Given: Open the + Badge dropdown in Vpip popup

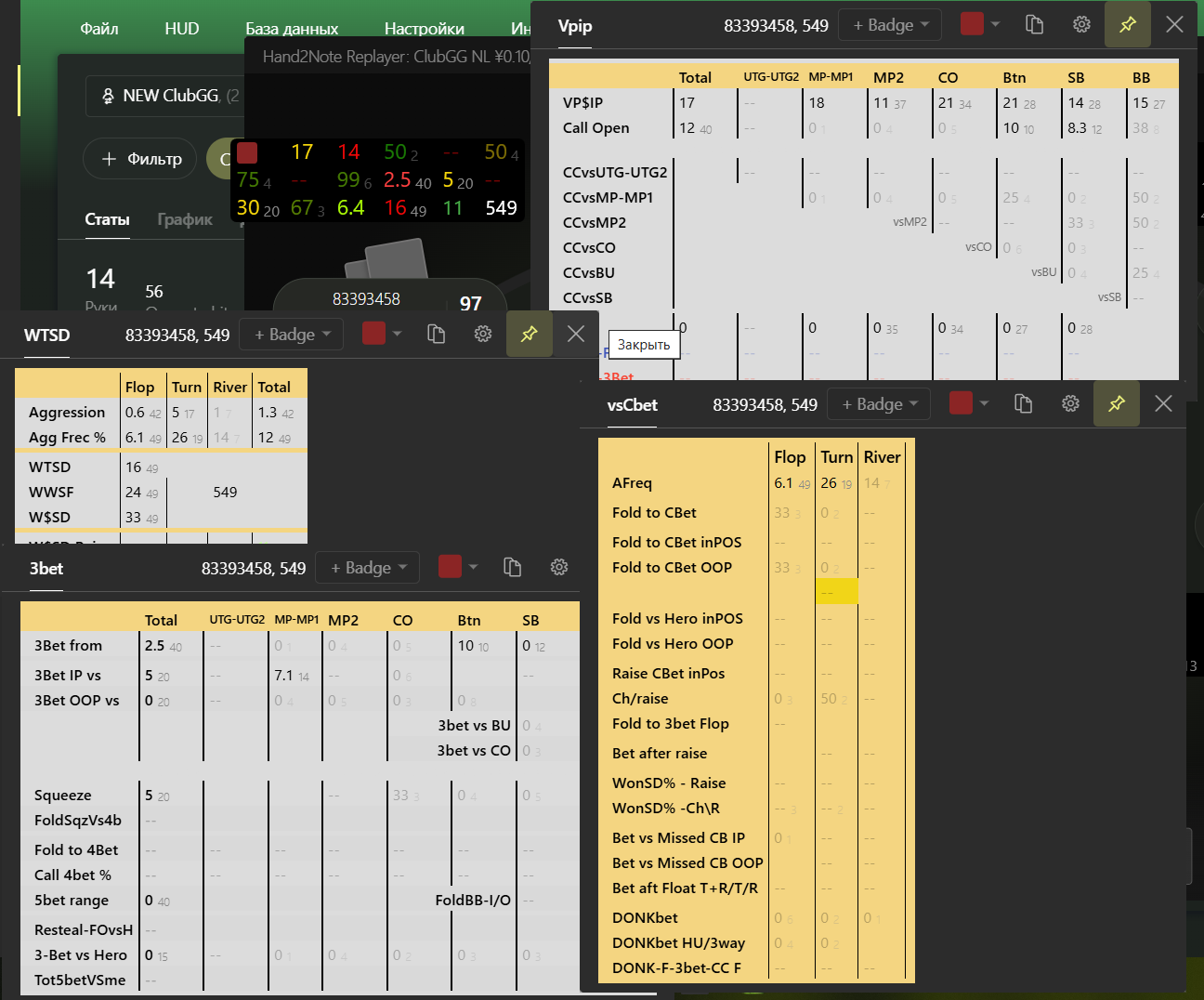Looking at the screenshot, I should coord(890,25).
